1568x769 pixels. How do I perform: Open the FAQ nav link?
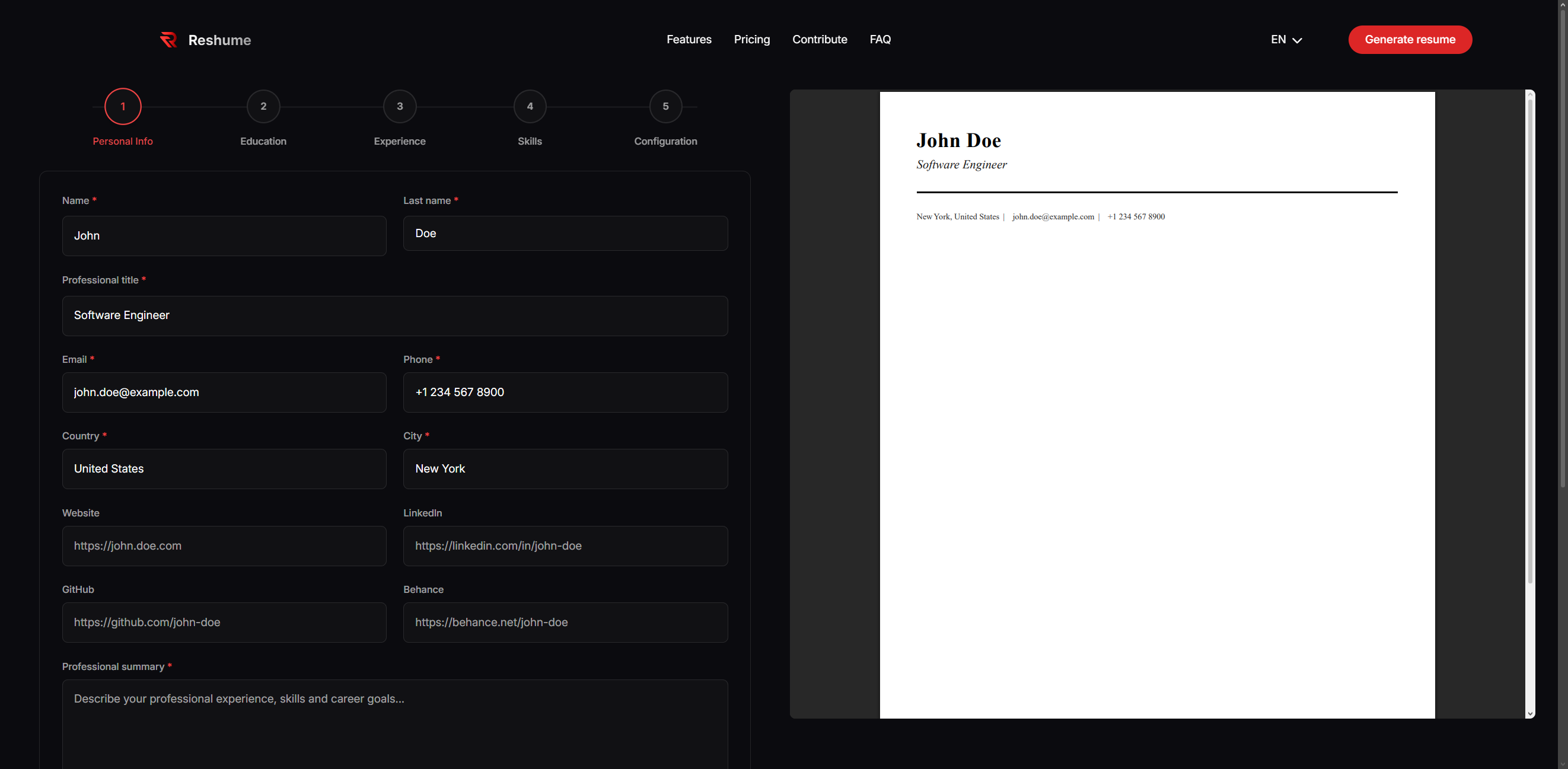879,40
